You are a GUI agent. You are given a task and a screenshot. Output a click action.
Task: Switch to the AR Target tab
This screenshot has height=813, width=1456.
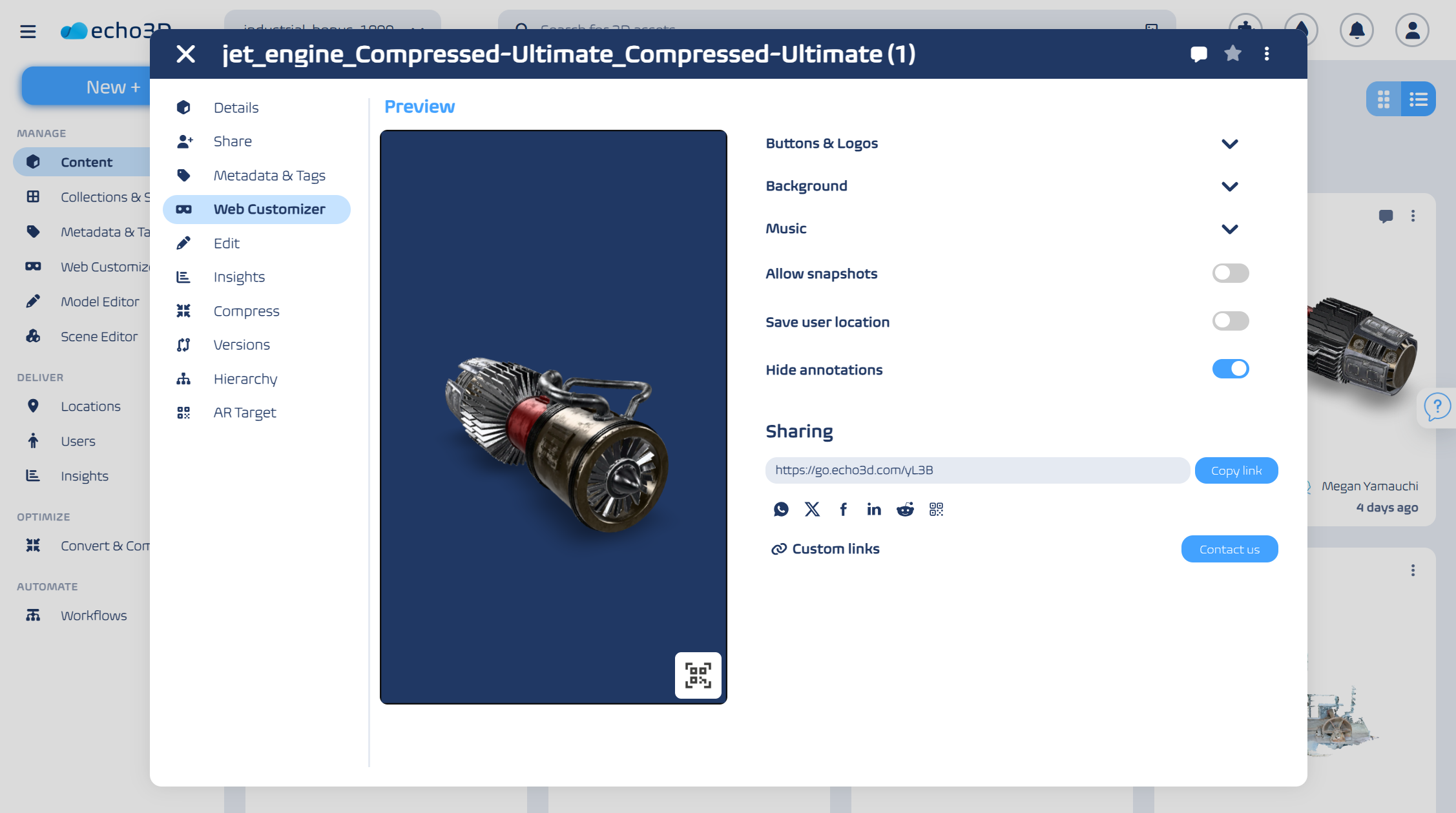coord(244,413)
